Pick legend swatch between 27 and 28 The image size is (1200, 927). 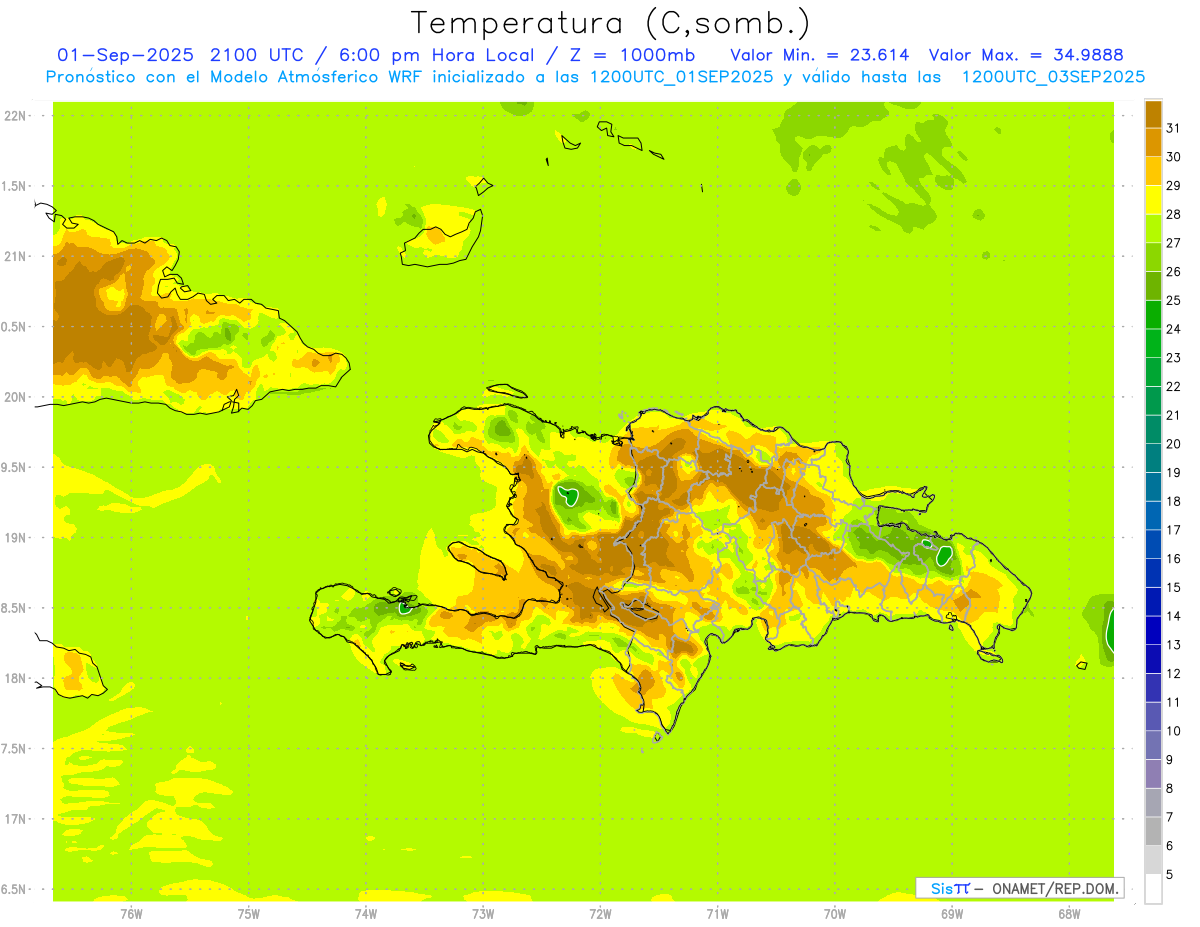(x=1153, y=228)
